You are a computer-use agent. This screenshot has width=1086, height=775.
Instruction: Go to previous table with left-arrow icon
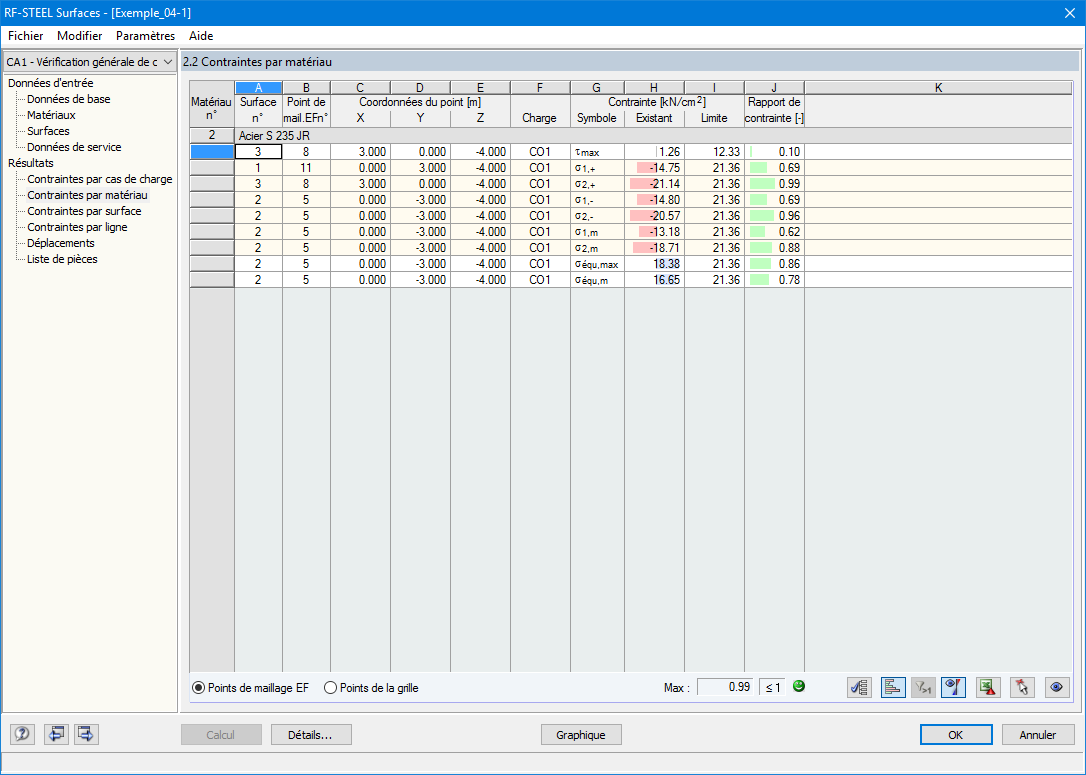click(x=56, y=734)
